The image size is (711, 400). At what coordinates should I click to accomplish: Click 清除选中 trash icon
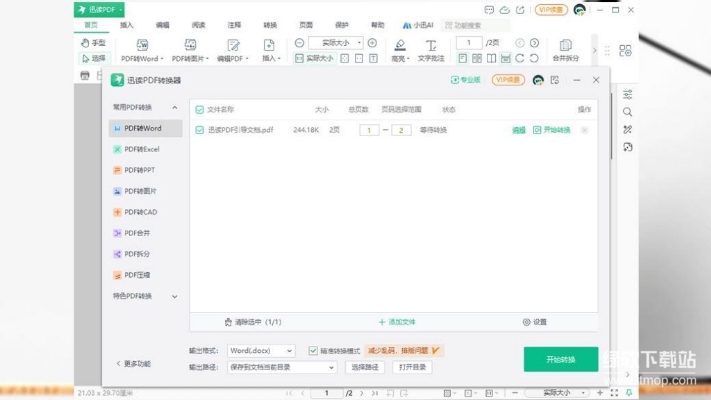[x=228, y=322]
